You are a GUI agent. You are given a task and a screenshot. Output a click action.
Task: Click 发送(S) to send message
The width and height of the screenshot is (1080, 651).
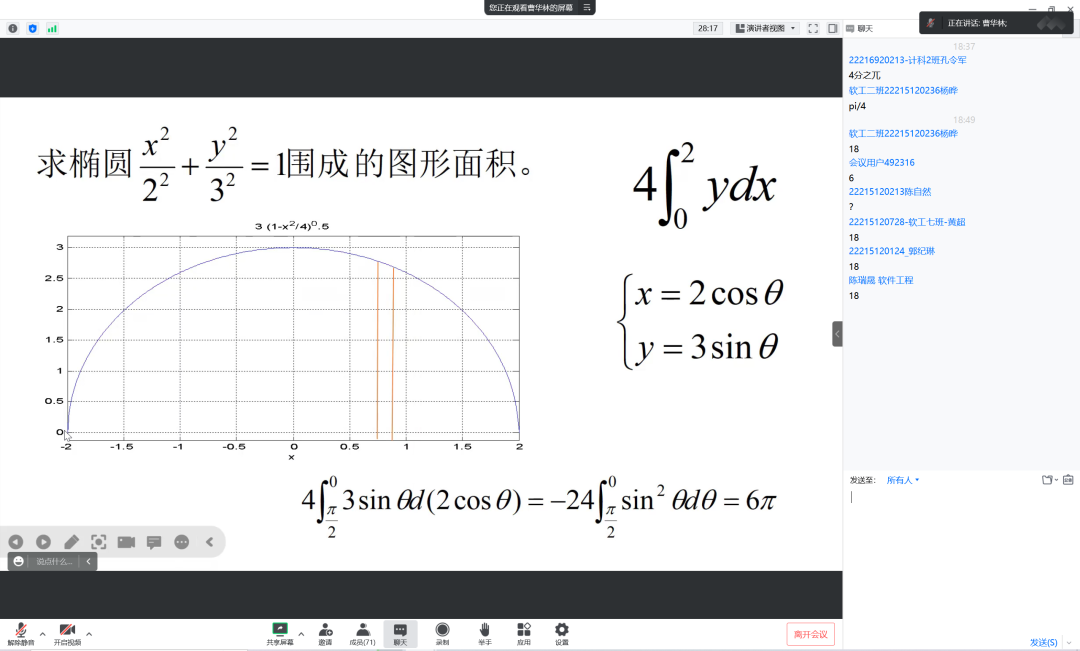pos(1043,642)
